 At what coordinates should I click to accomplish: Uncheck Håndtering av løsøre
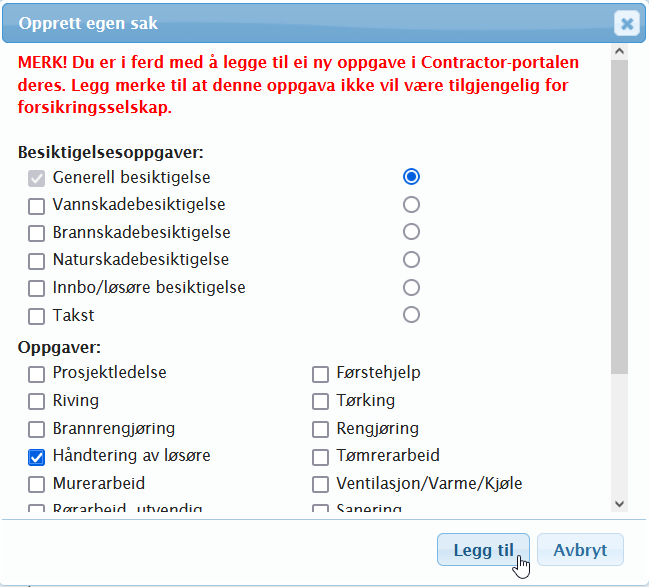pos(37,457)
